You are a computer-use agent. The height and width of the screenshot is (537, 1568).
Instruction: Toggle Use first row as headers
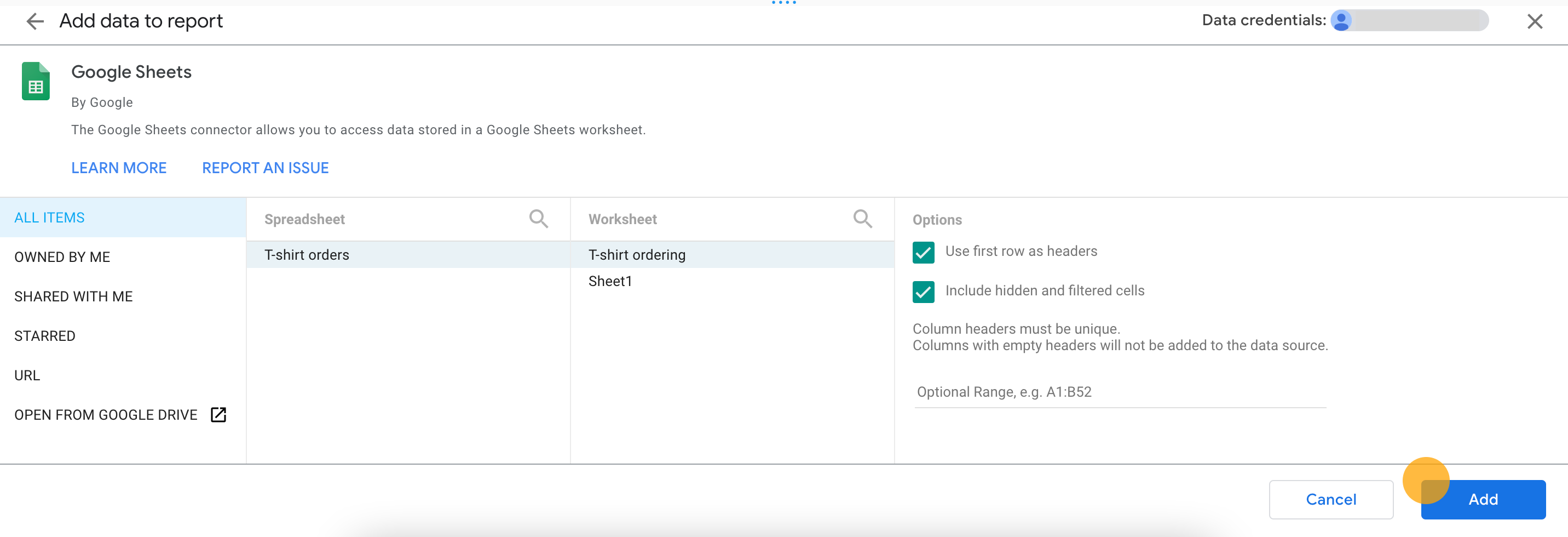click(923, 252)
